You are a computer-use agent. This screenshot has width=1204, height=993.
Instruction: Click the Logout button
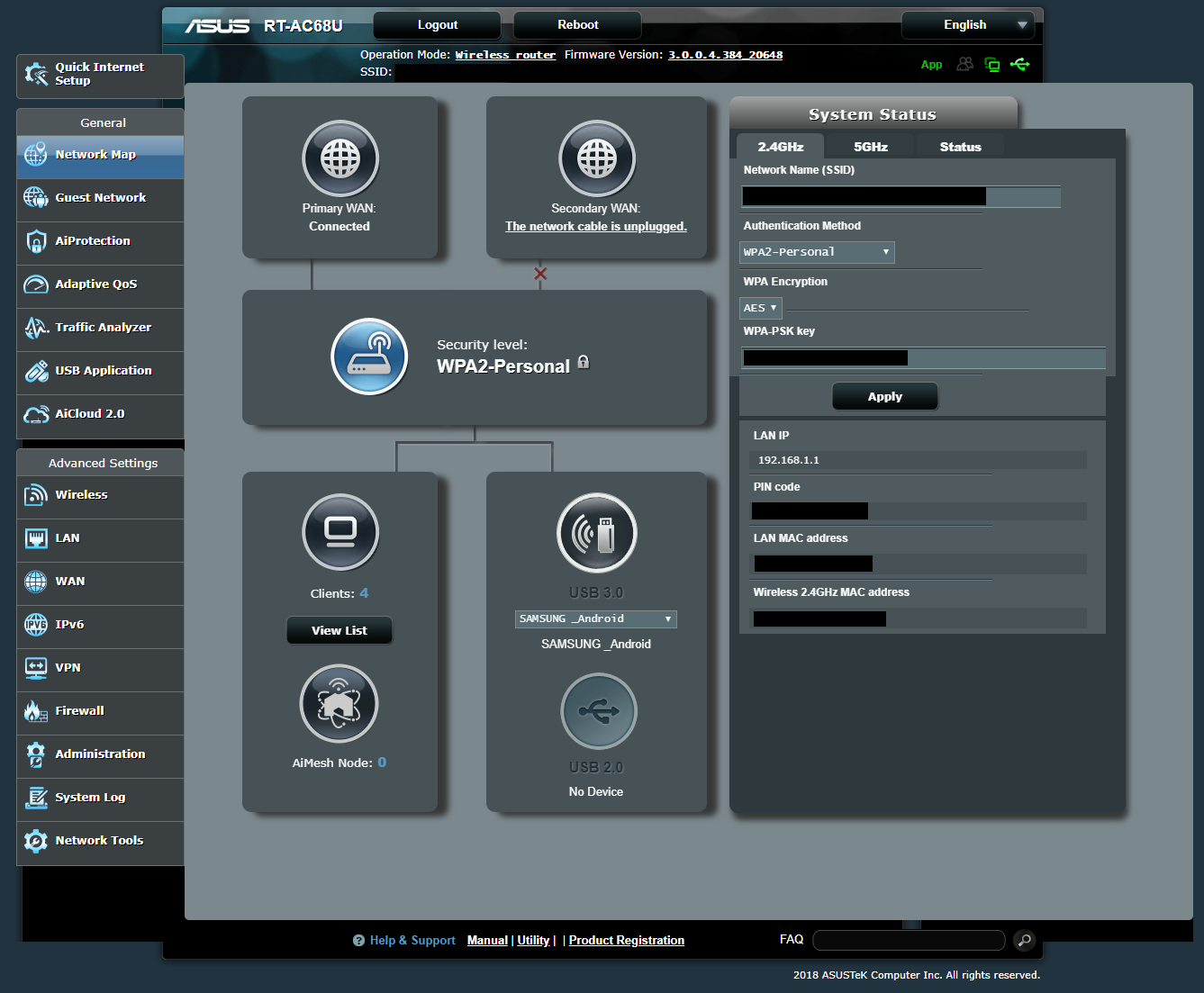point(438,25)
